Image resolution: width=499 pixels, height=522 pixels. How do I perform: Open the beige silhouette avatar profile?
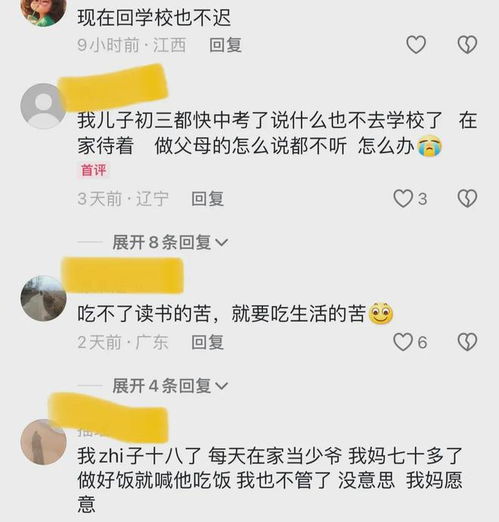tap(43, 442)
